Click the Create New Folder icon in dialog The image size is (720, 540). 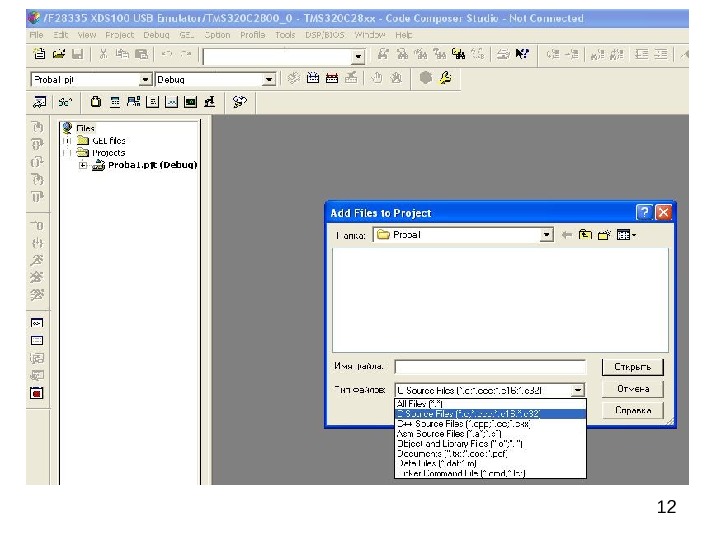coord(604,235)
